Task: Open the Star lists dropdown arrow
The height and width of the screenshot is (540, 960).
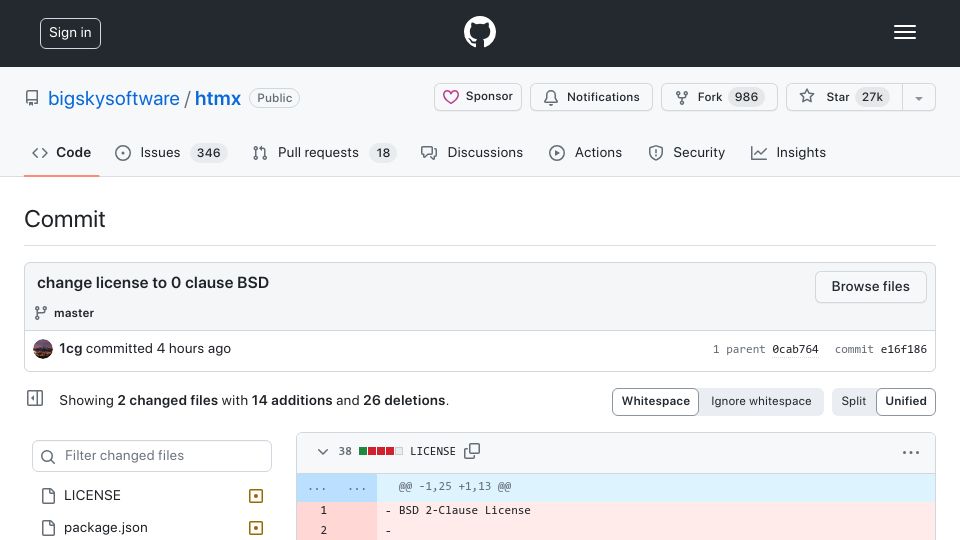Action: pyautogui.click(x=919, y=97)
